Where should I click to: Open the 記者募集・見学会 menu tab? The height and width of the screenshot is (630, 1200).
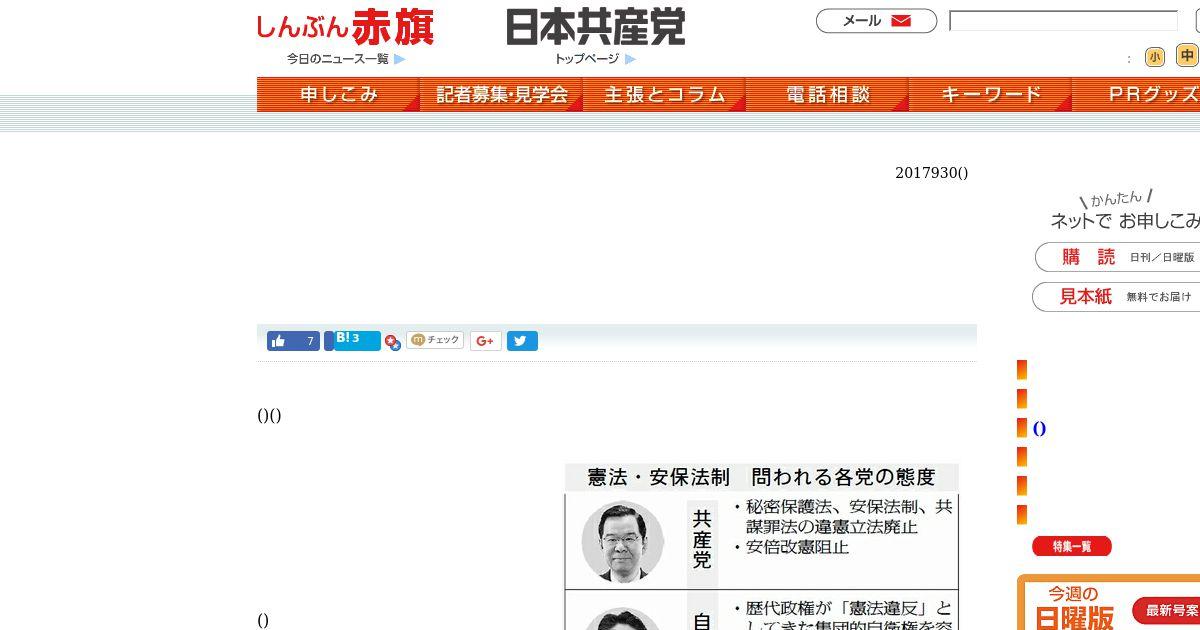point(501,94)
